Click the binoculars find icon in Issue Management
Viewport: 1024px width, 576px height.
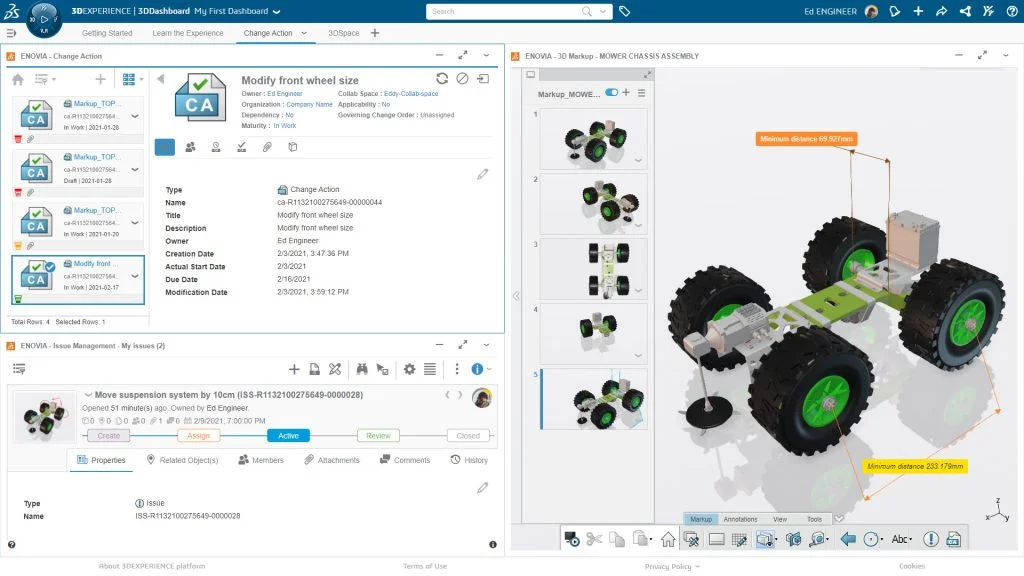pyautogui.click(x=362, y=369)
